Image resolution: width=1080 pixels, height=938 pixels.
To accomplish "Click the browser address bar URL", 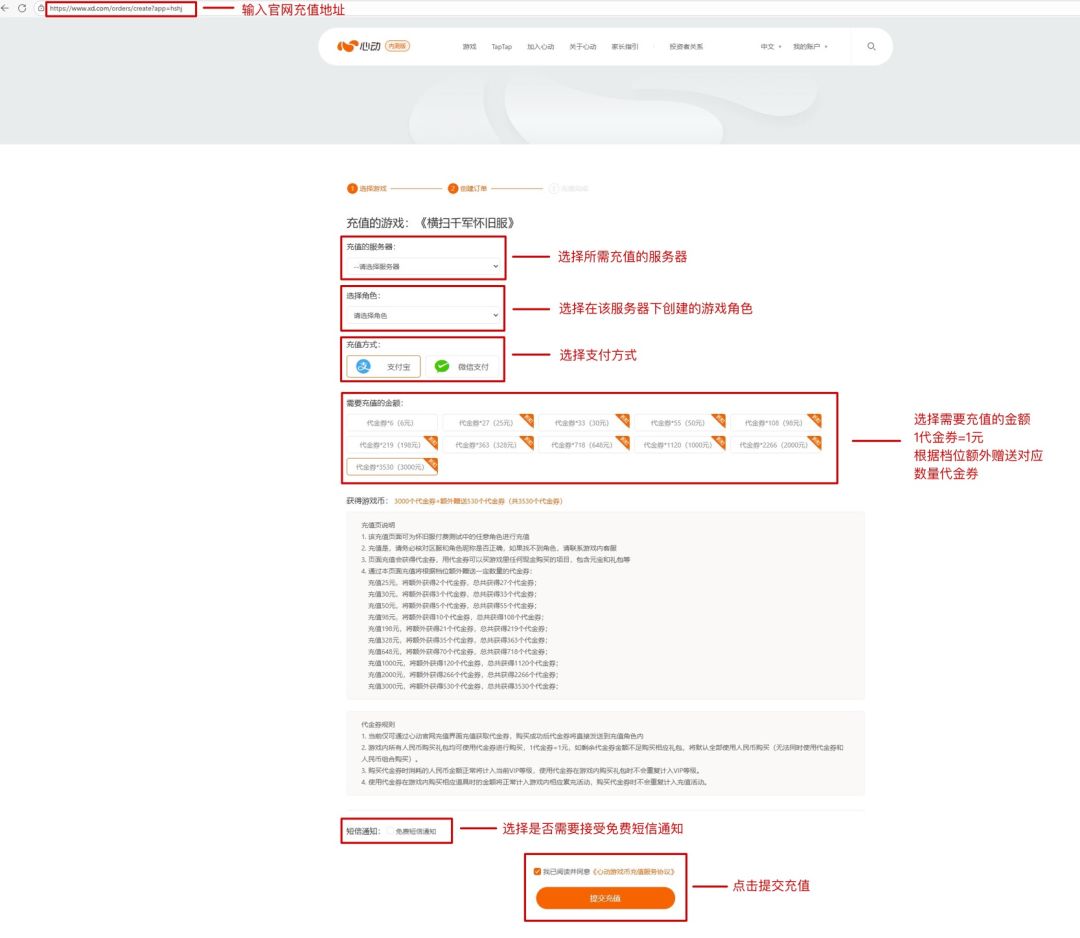I will tap(116, 9).
